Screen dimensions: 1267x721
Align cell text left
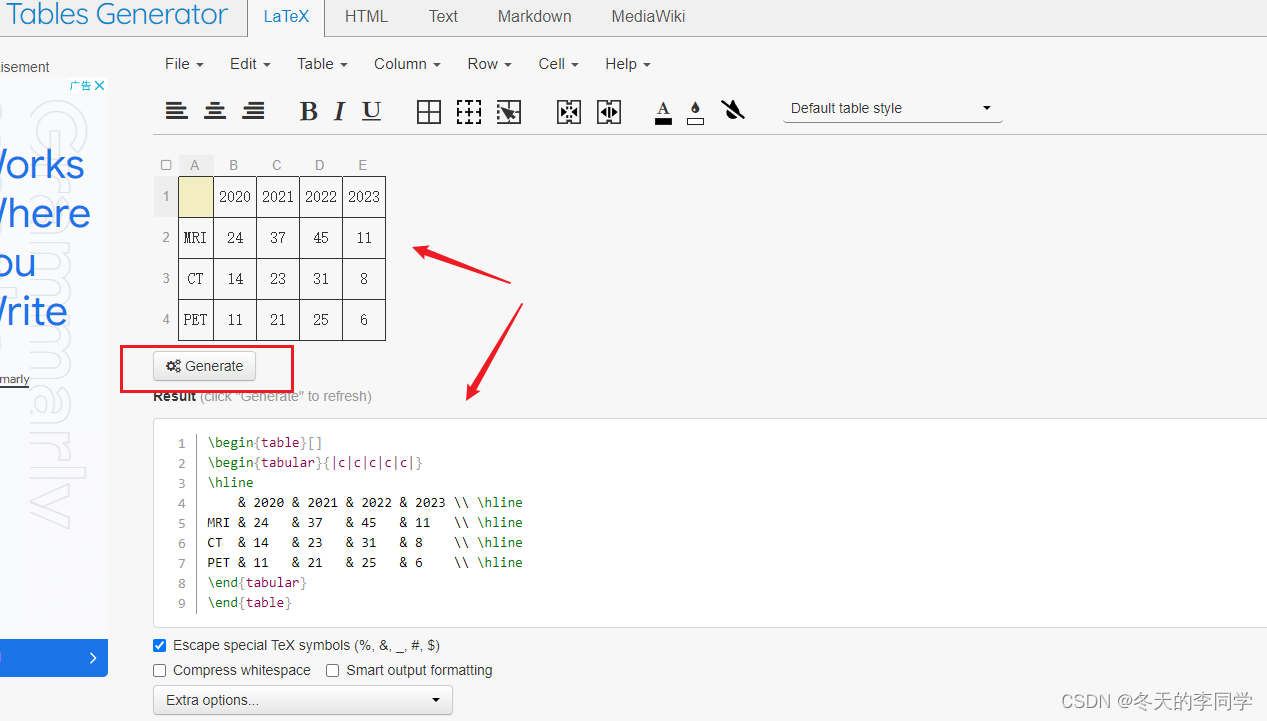177,111
